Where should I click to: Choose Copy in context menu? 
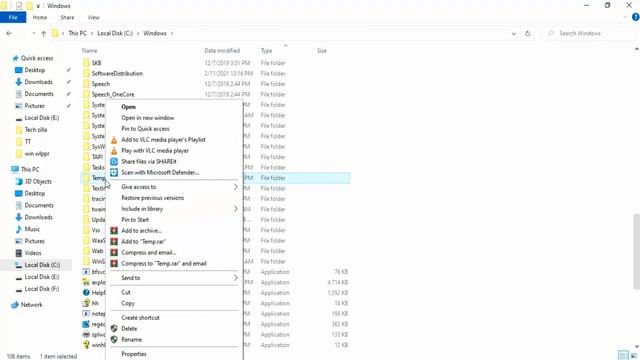pos(128,304)
